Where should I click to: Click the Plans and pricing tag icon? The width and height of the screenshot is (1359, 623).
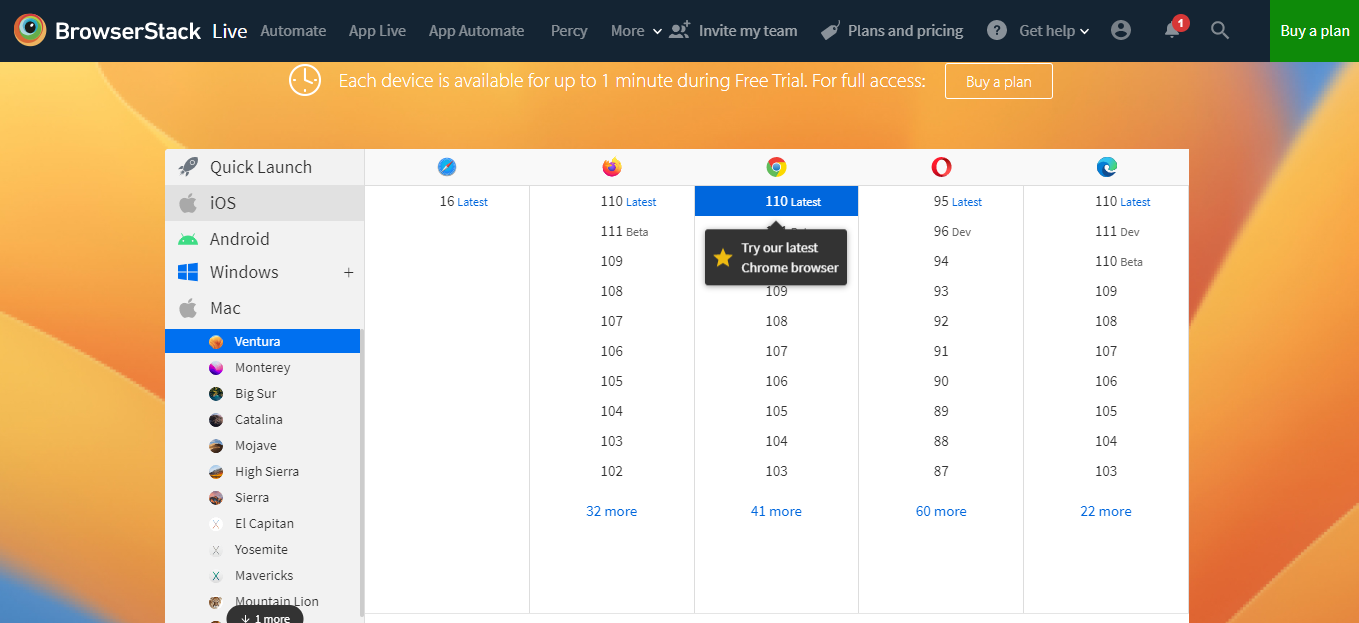coord(830,31)
